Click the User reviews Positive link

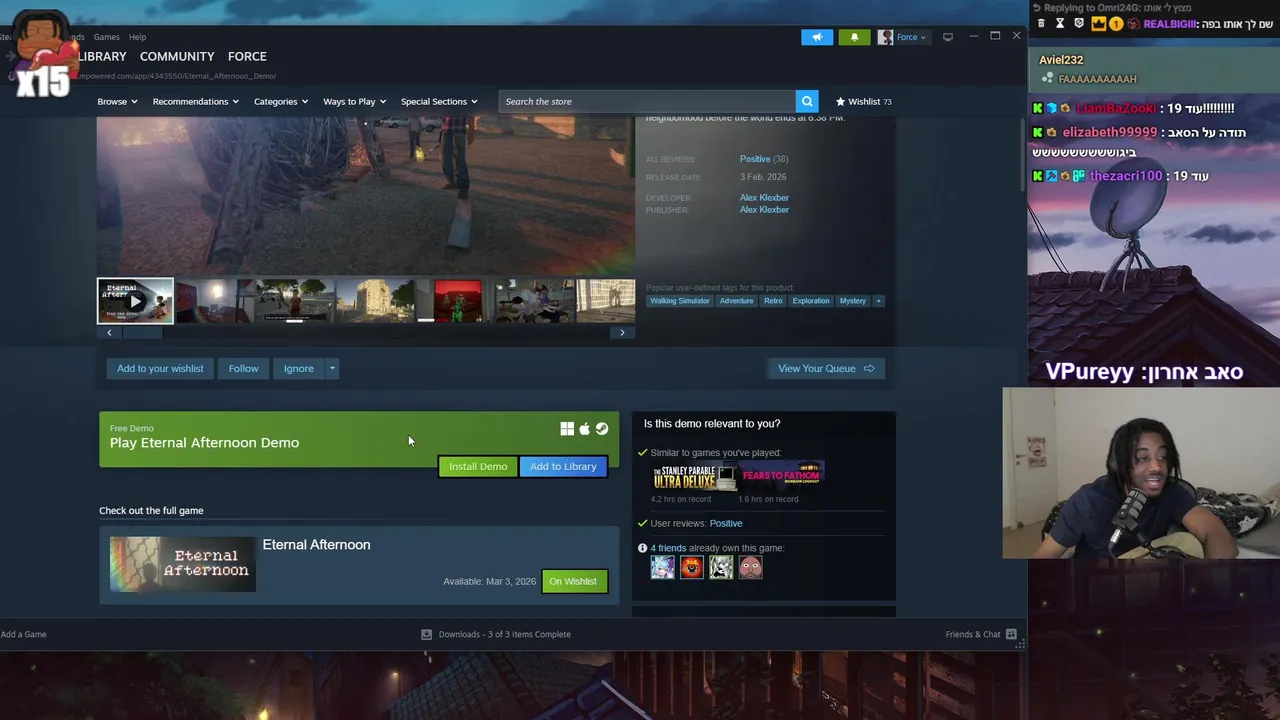click(726, 524)
